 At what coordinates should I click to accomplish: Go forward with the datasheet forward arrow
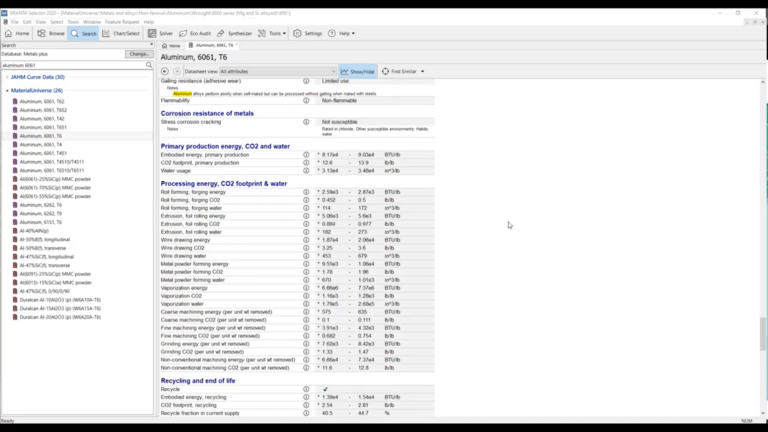(x=177, y=72)
